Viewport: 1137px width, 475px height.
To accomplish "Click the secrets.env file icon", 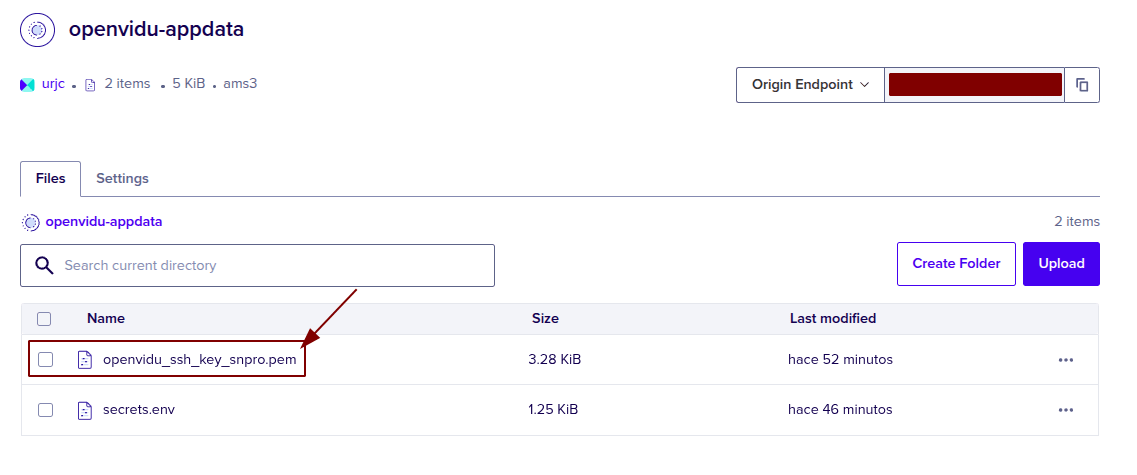I will [85, 409].
